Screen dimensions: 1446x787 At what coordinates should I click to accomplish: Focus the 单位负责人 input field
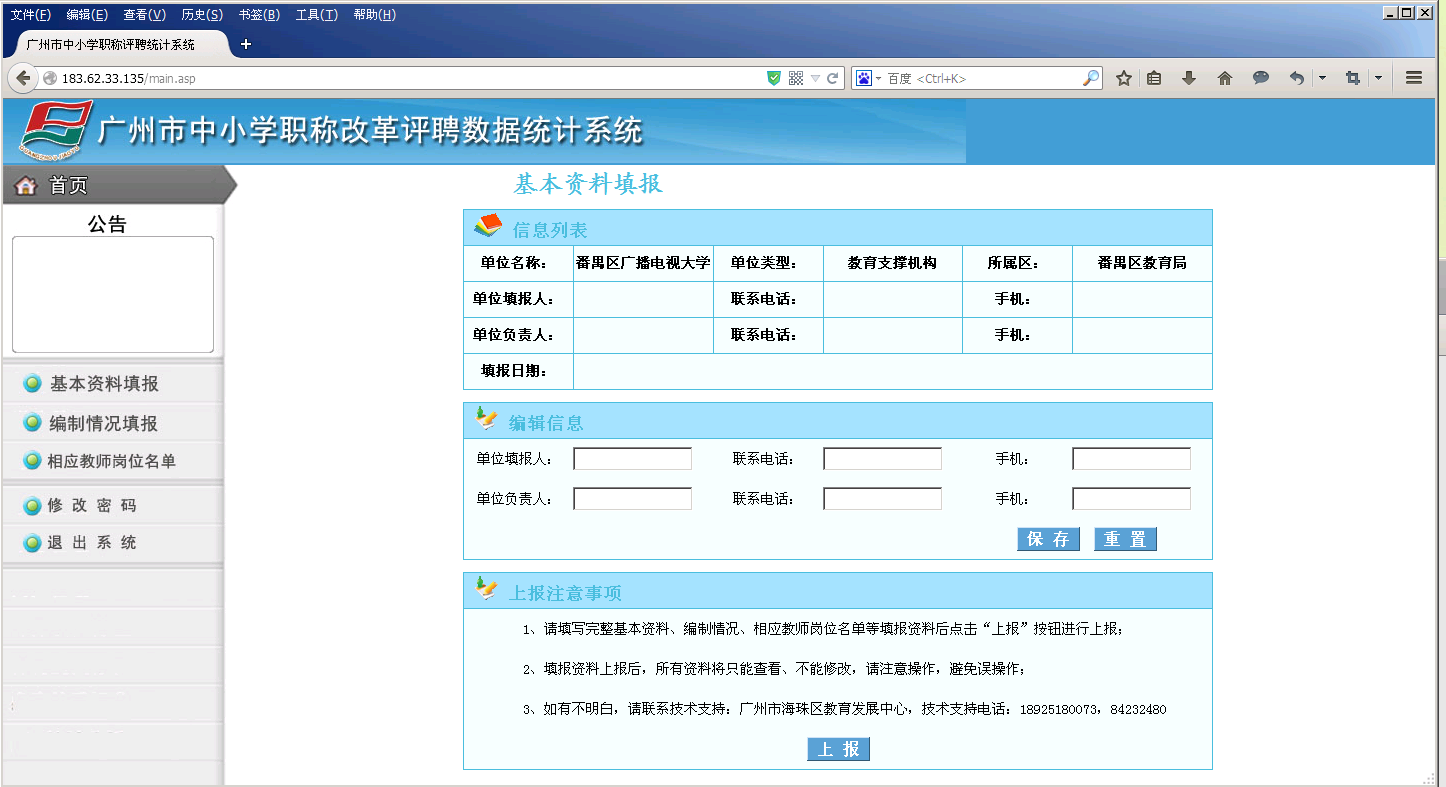pyautogui.click(x=632, y=499)
